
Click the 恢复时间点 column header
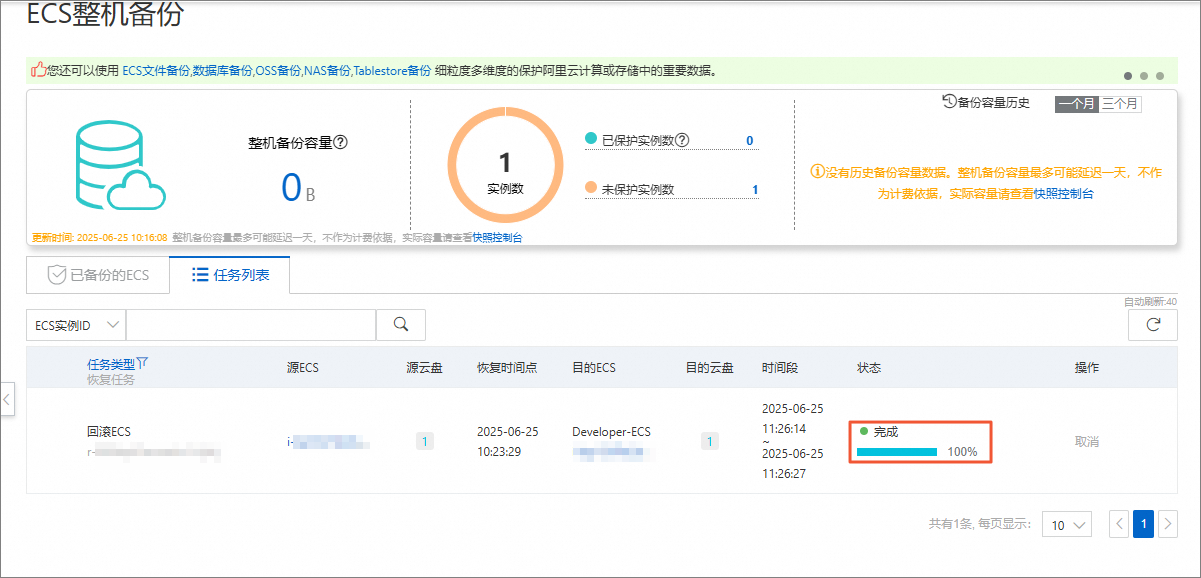[507, 368]
